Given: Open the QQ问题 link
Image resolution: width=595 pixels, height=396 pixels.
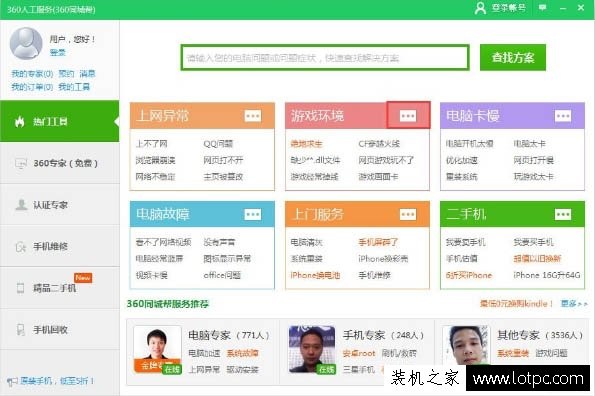Looking at the screenshot, I should [x=218, y=144].
